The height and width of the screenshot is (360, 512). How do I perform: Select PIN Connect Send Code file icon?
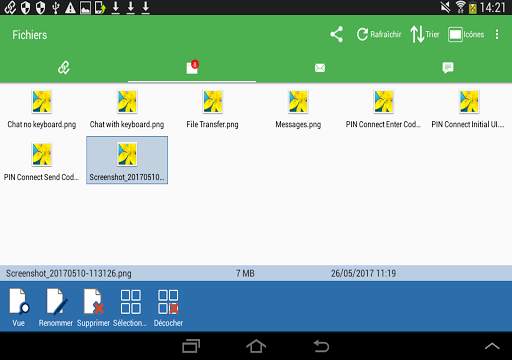tap(42, 154)
